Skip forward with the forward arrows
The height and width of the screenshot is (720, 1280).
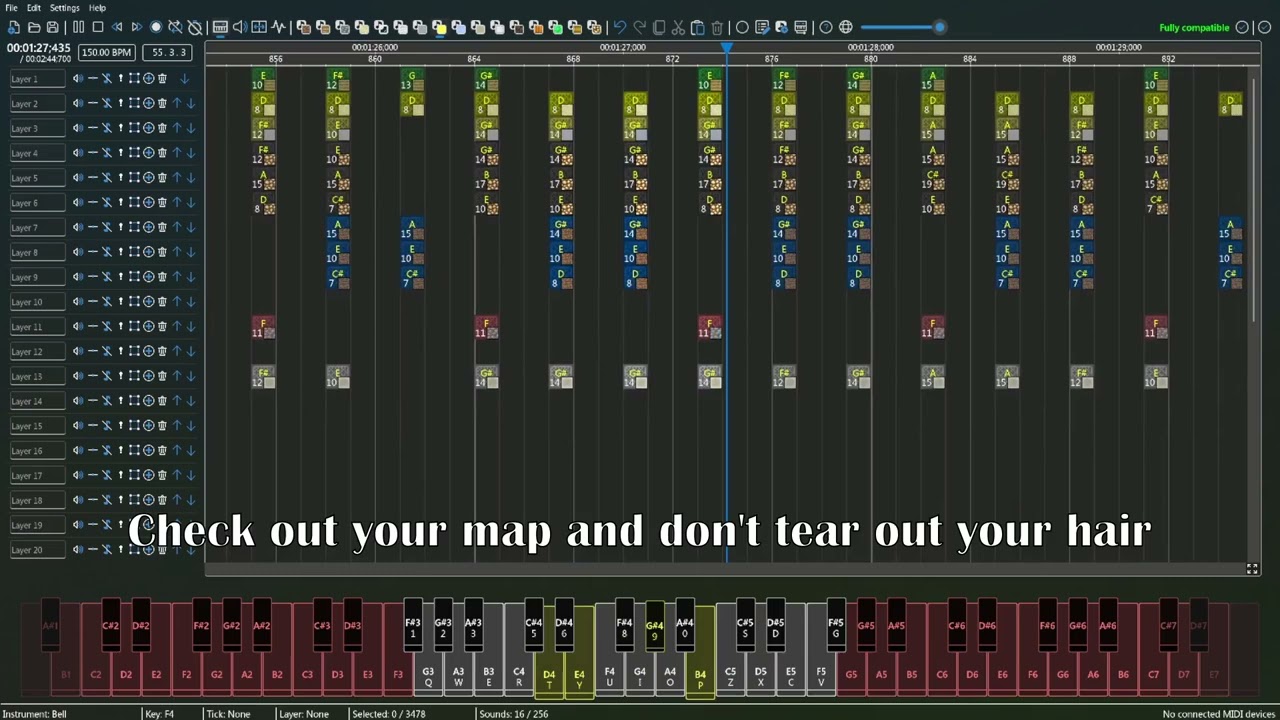point(137,27)
